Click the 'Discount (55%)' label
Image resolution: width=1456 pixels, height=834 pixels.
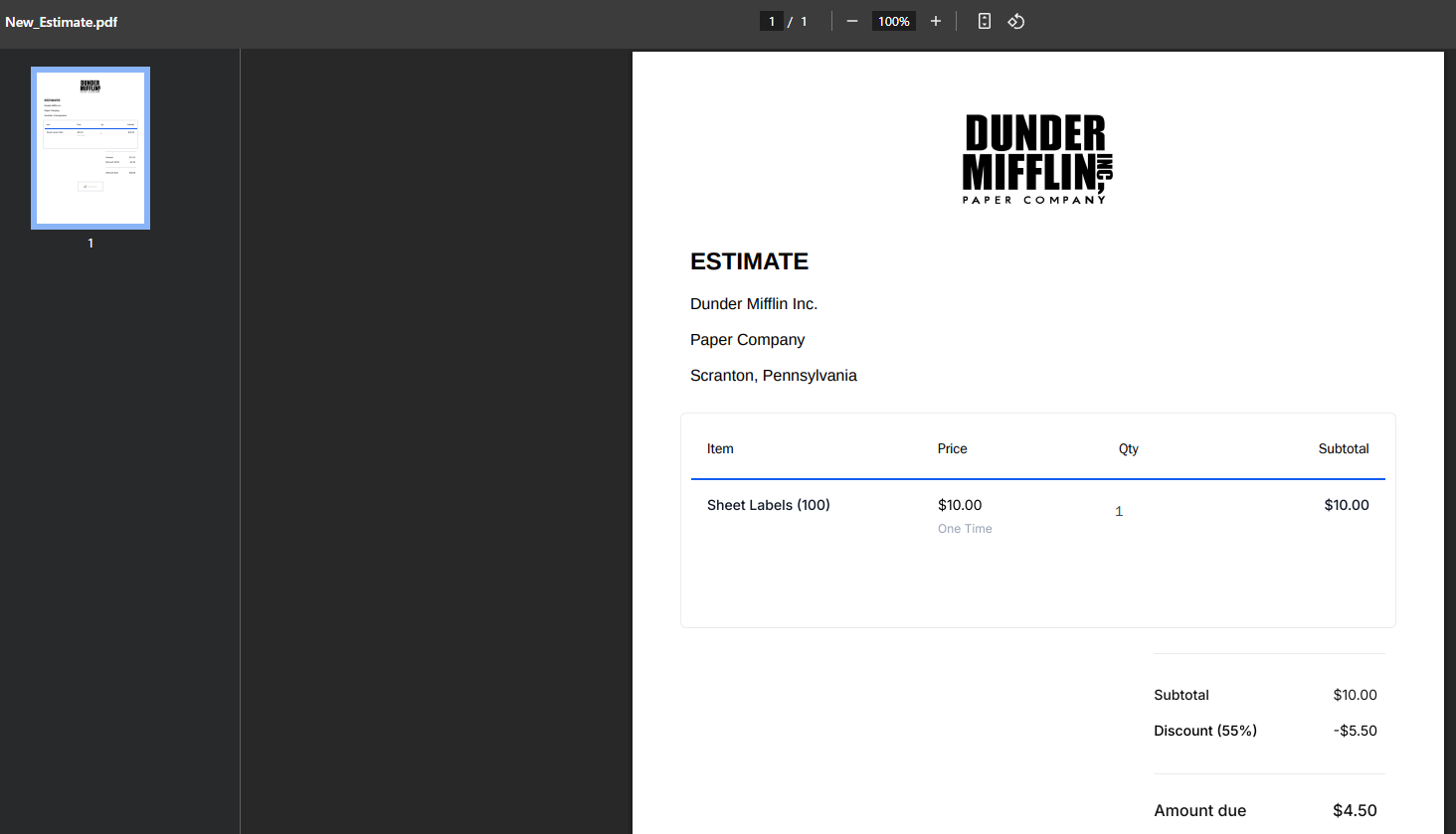pyautogui.click(x=1205, y=731)
